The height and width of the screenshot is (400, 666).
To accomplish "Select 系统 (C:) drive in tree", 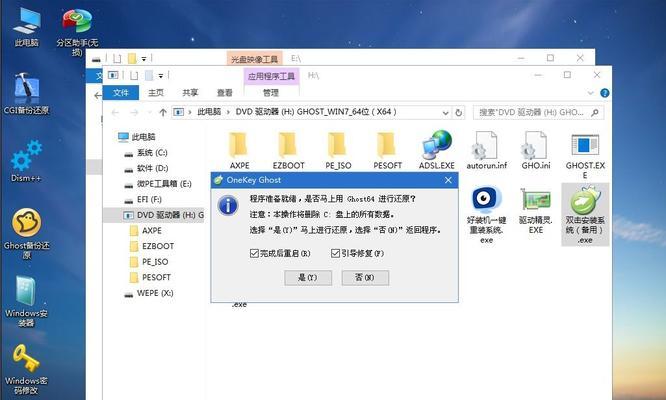I will click(x=146, y=152).
